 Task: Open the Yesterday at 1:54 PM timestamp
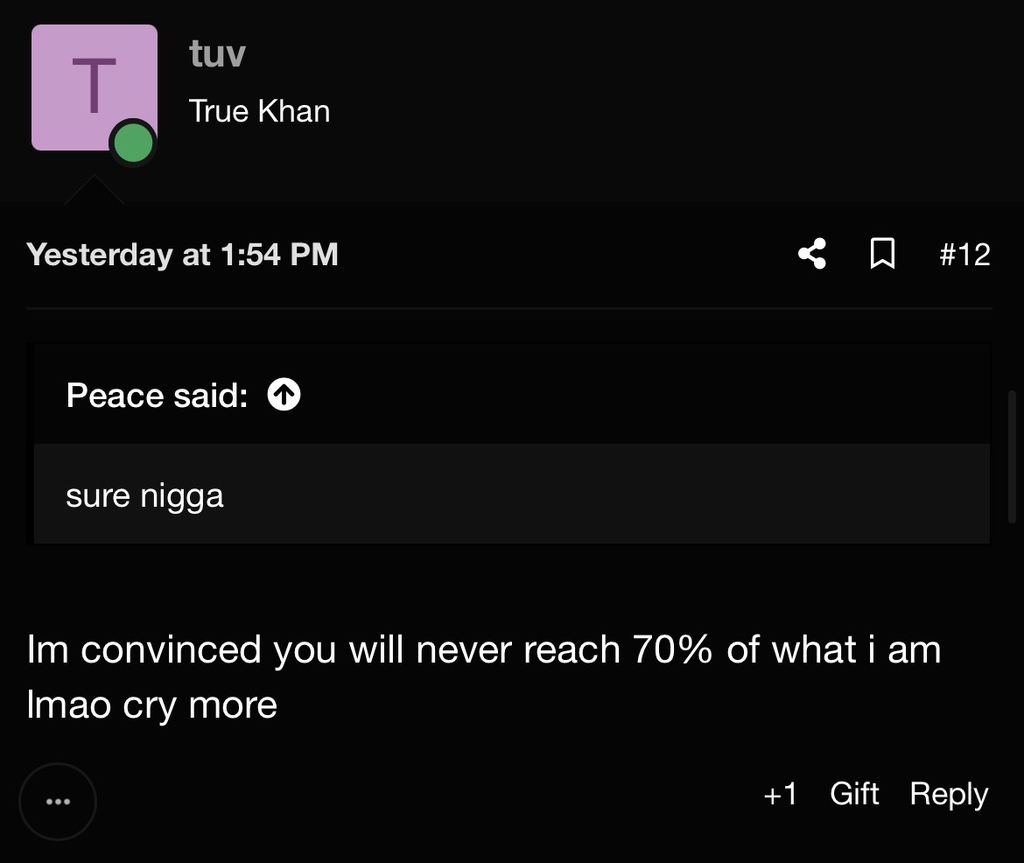point(182,255)
